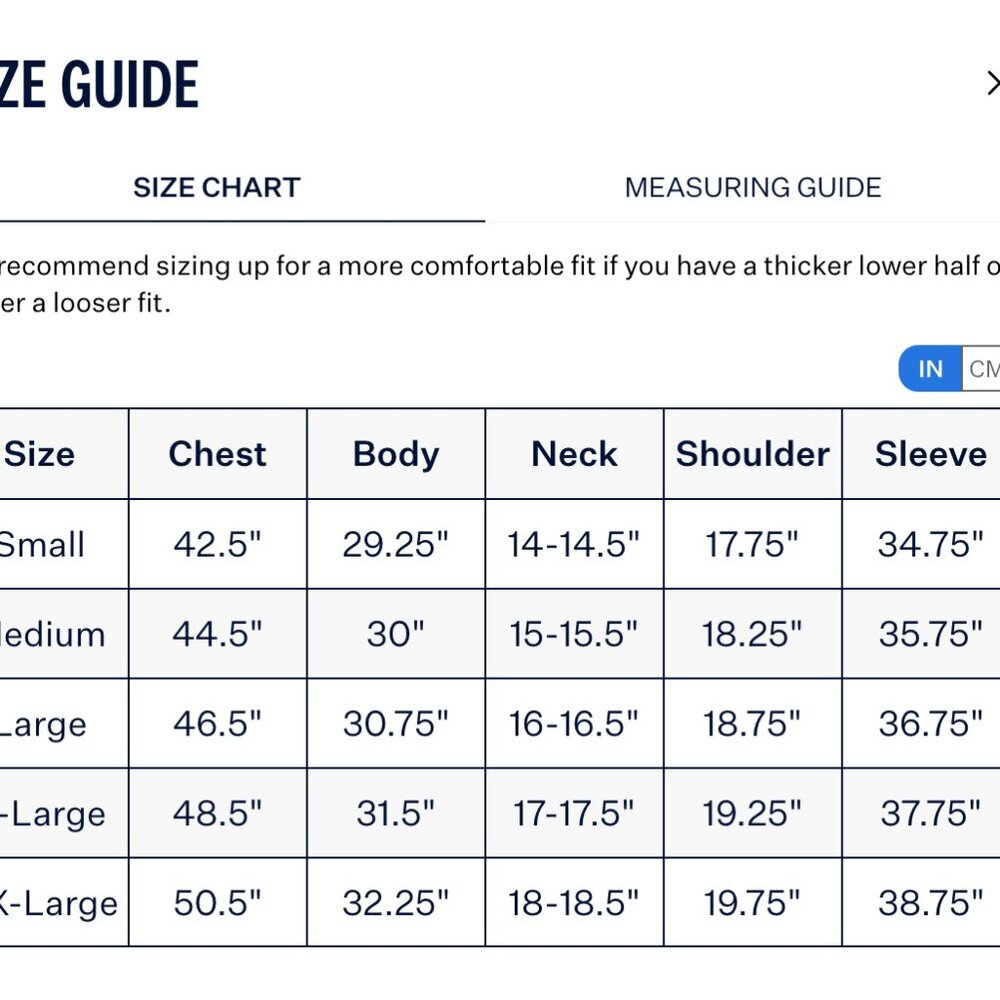Click the 46.5" chest measurement cell
This screenshot has height=1000, width=1000.
[217, 724]
